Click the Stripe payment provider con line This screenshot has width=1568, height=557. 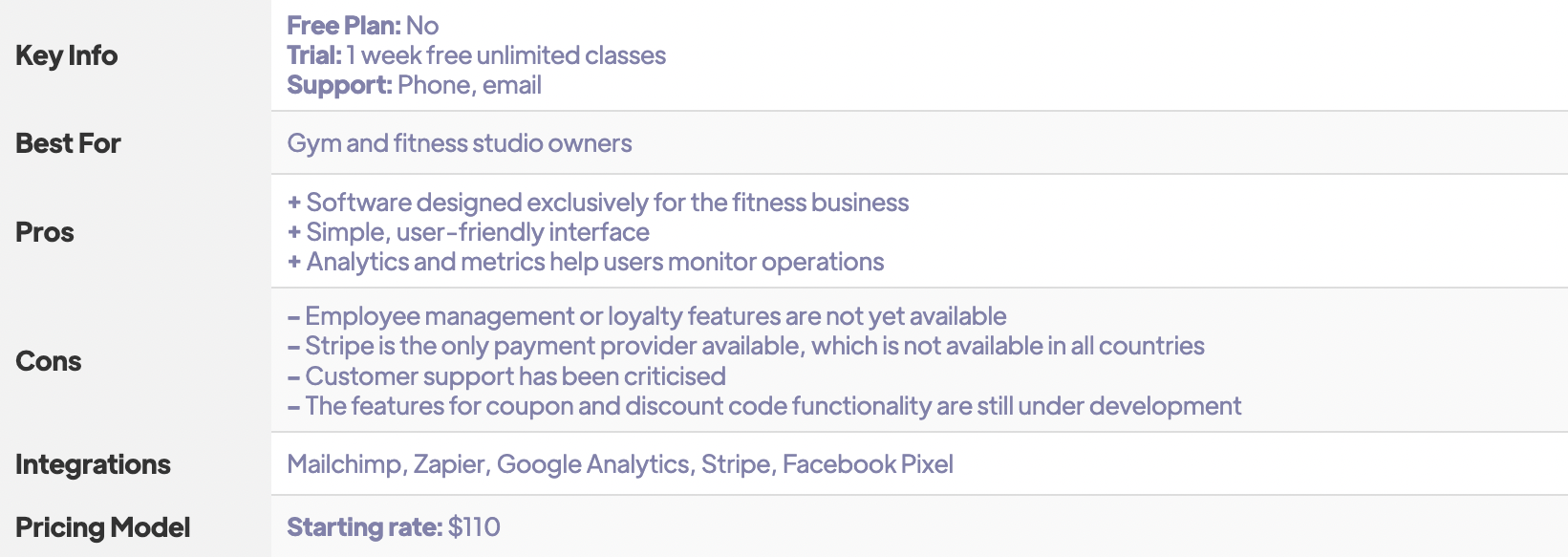(x=745, y=346)
